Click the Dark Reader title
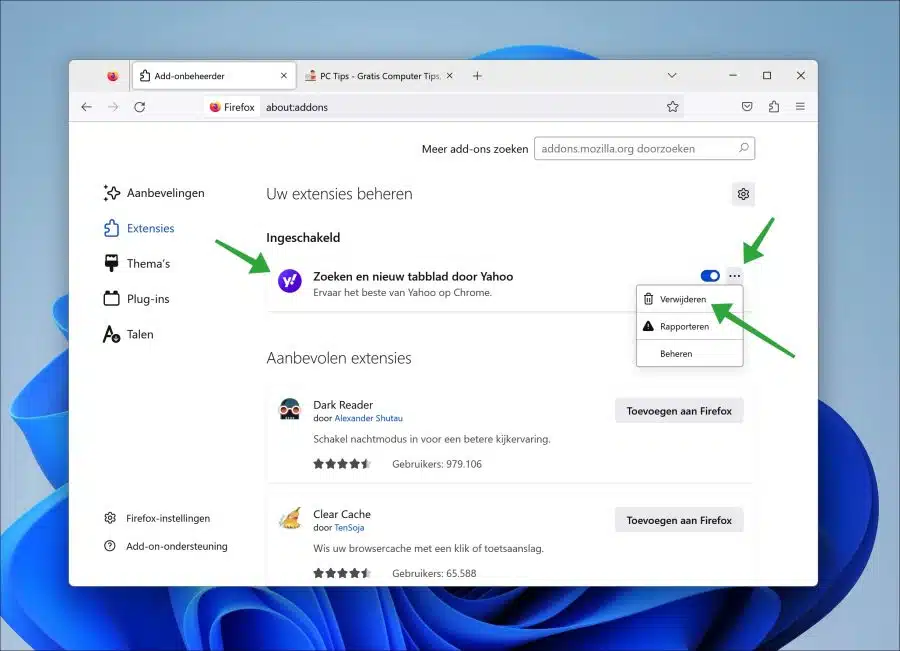 [343, 405]
